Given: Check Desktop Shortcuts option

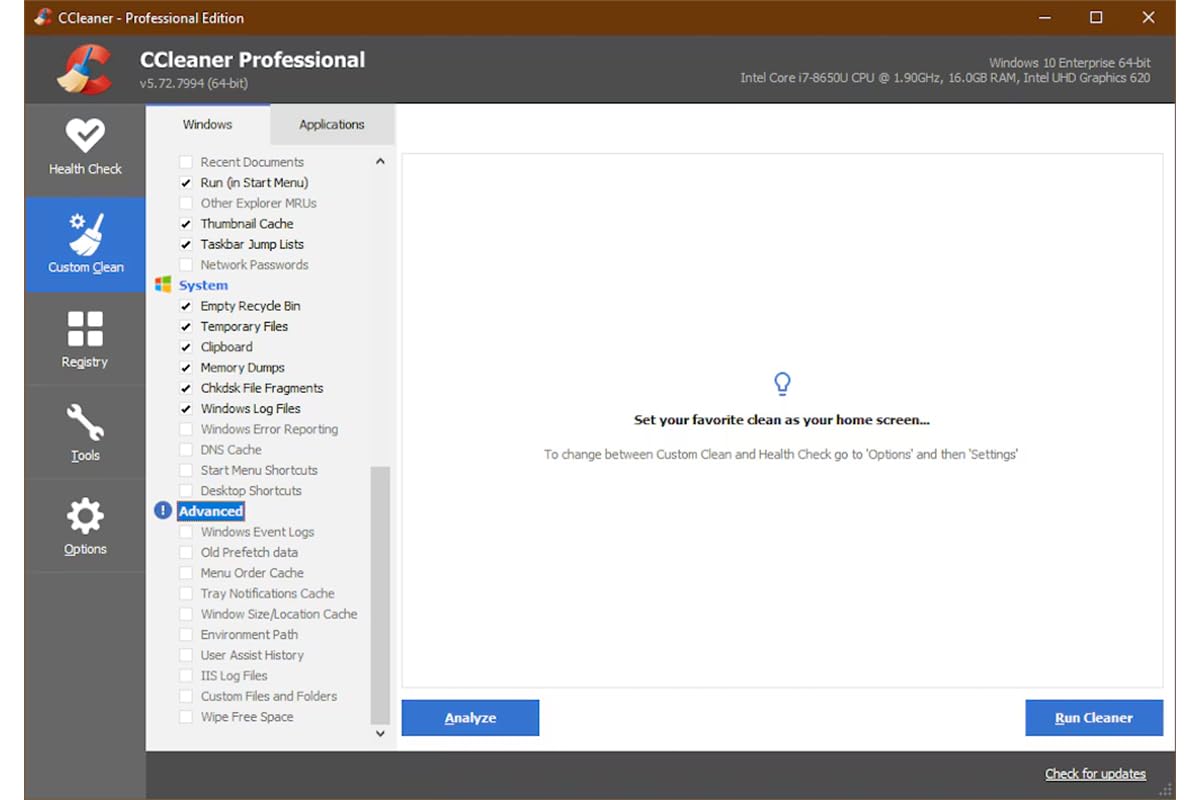Looking at the screenshot, I should (186, 491).
